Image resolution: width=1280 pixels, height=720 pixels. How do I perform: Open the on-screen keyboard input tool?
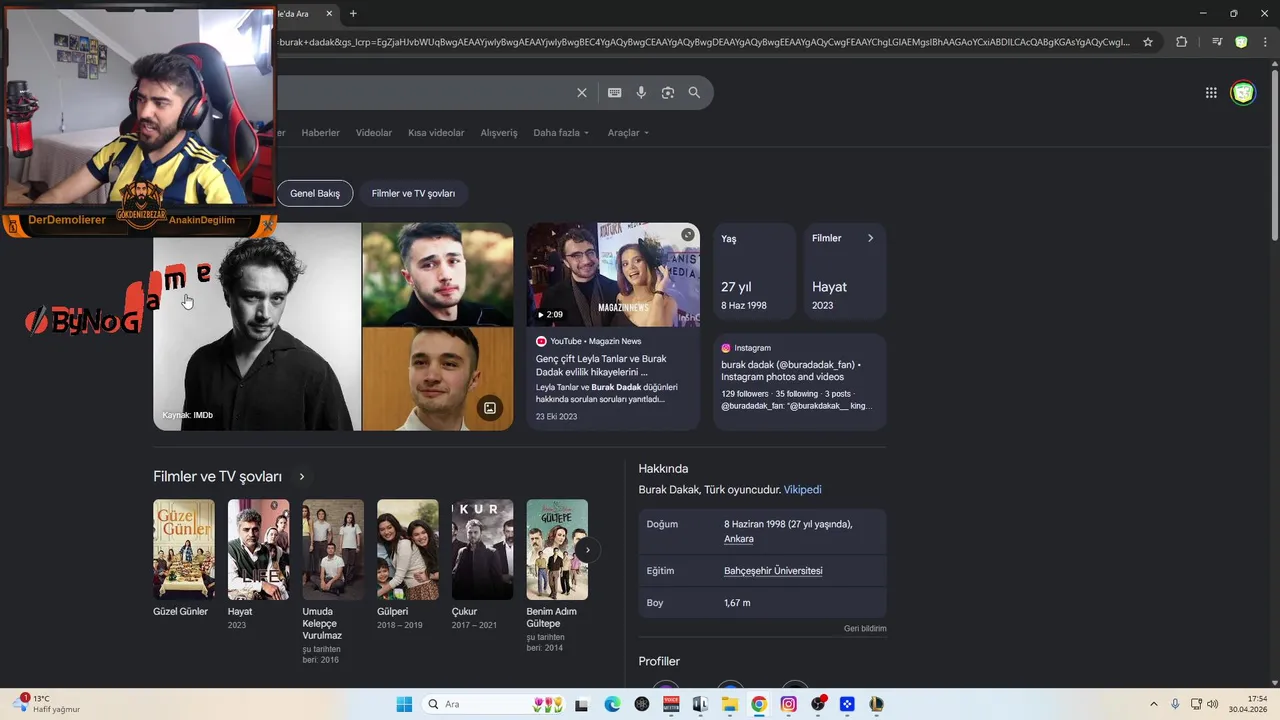(x=615, y=93)
